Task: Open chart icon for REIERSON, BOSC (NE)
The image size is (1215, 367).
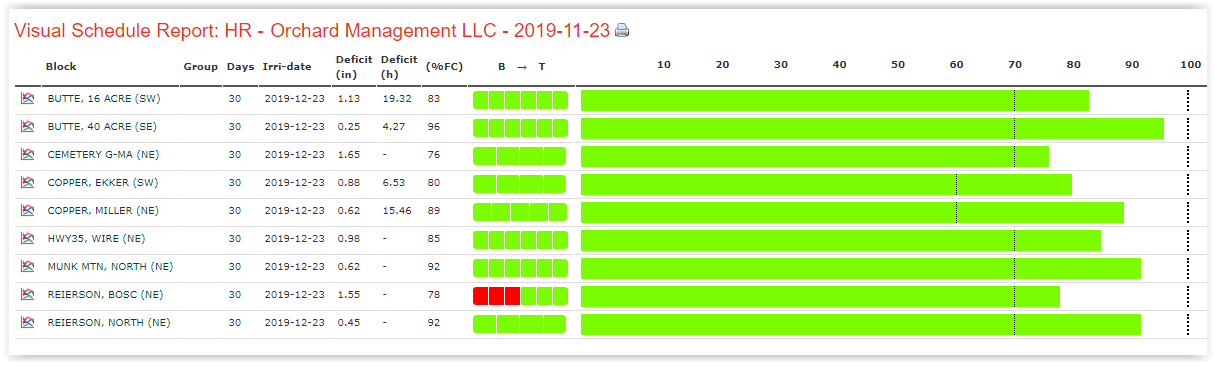Action: point(28,295)
